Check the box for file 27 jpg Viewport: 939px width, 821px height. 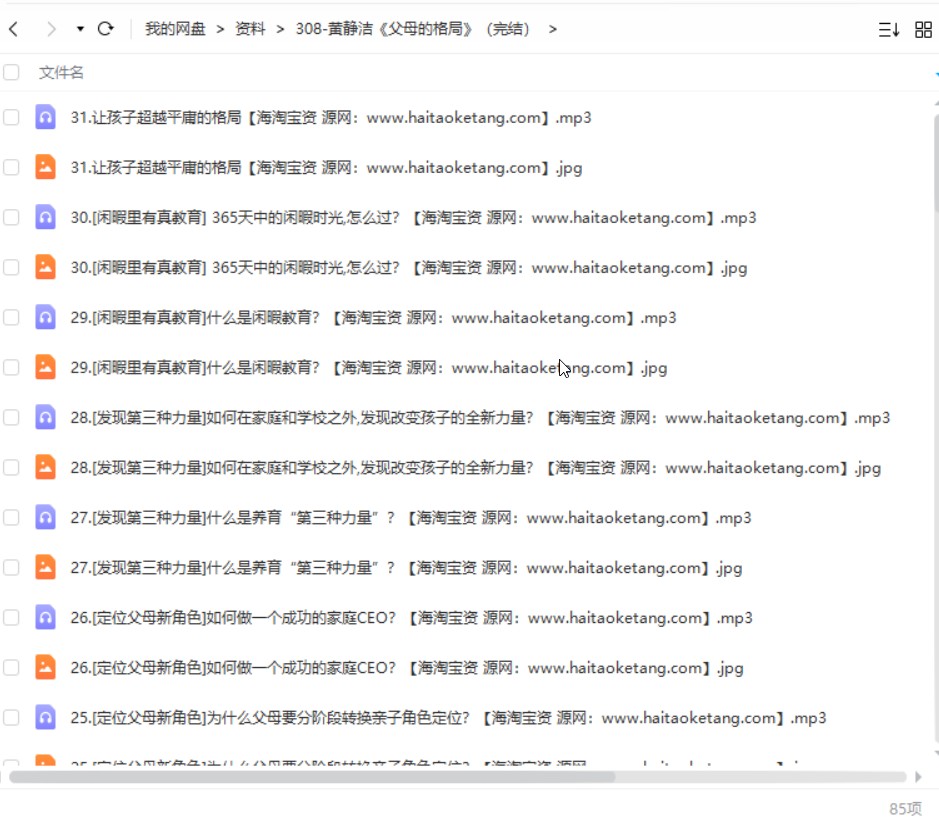[x=11, y=567]
